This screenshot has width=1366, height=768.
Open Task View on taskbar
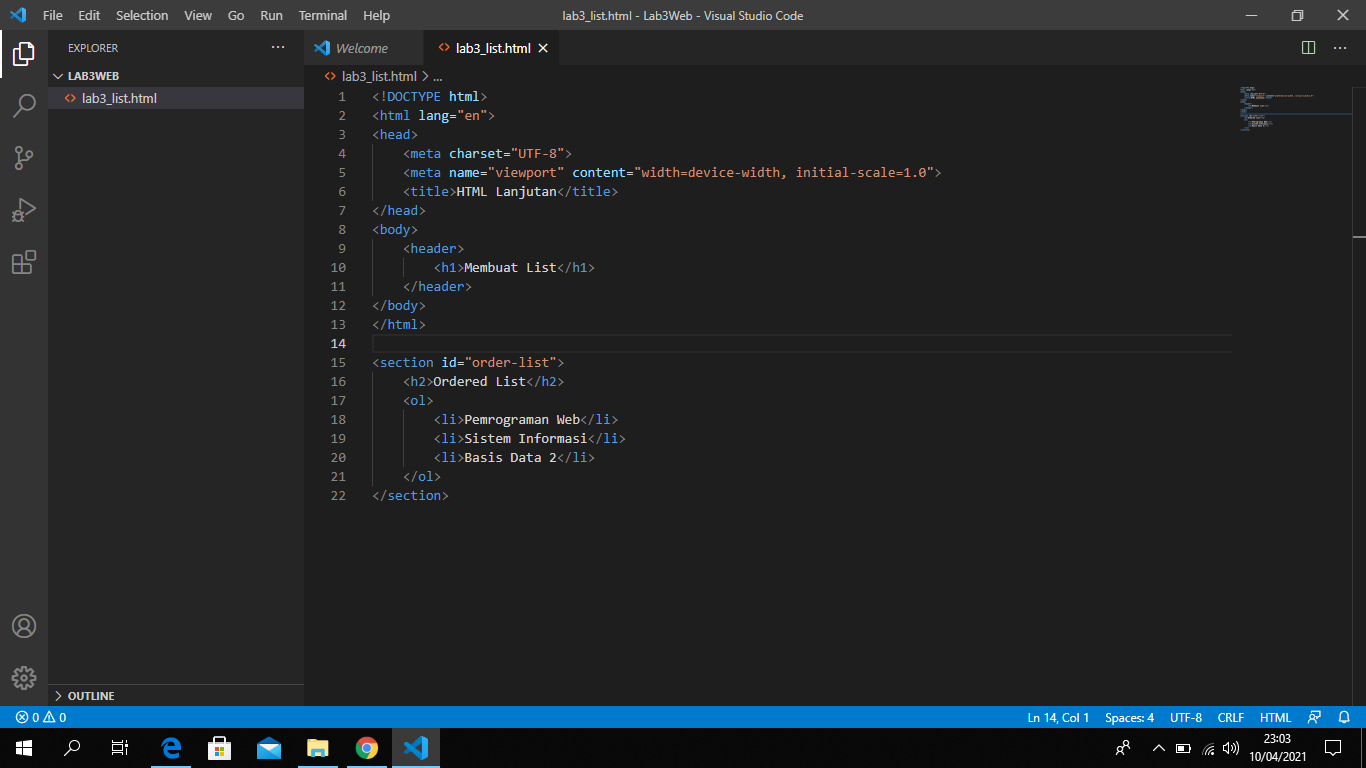(120, 748)
